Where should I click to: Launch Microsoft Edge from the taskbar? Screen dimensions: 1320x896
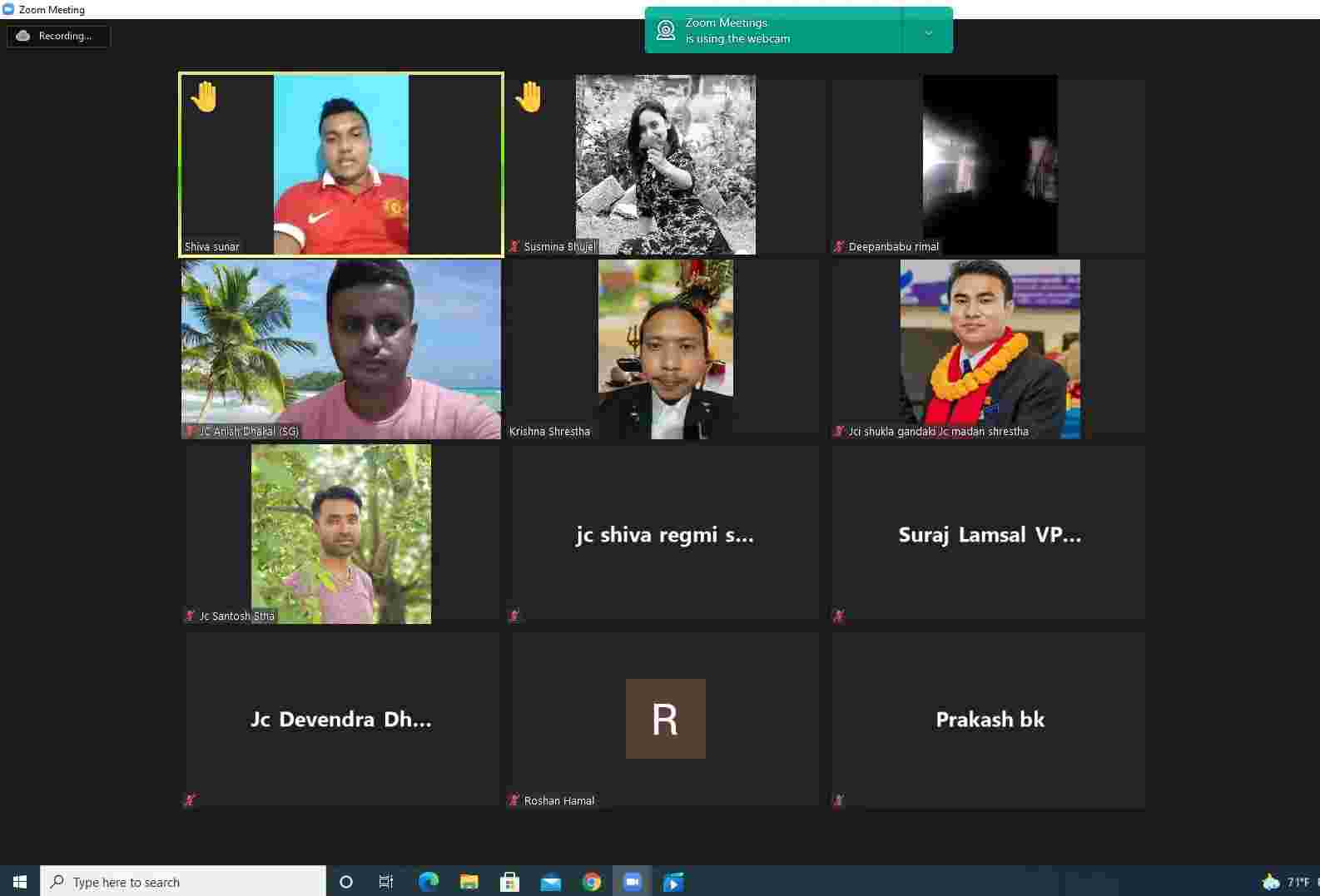pos(429,882)
